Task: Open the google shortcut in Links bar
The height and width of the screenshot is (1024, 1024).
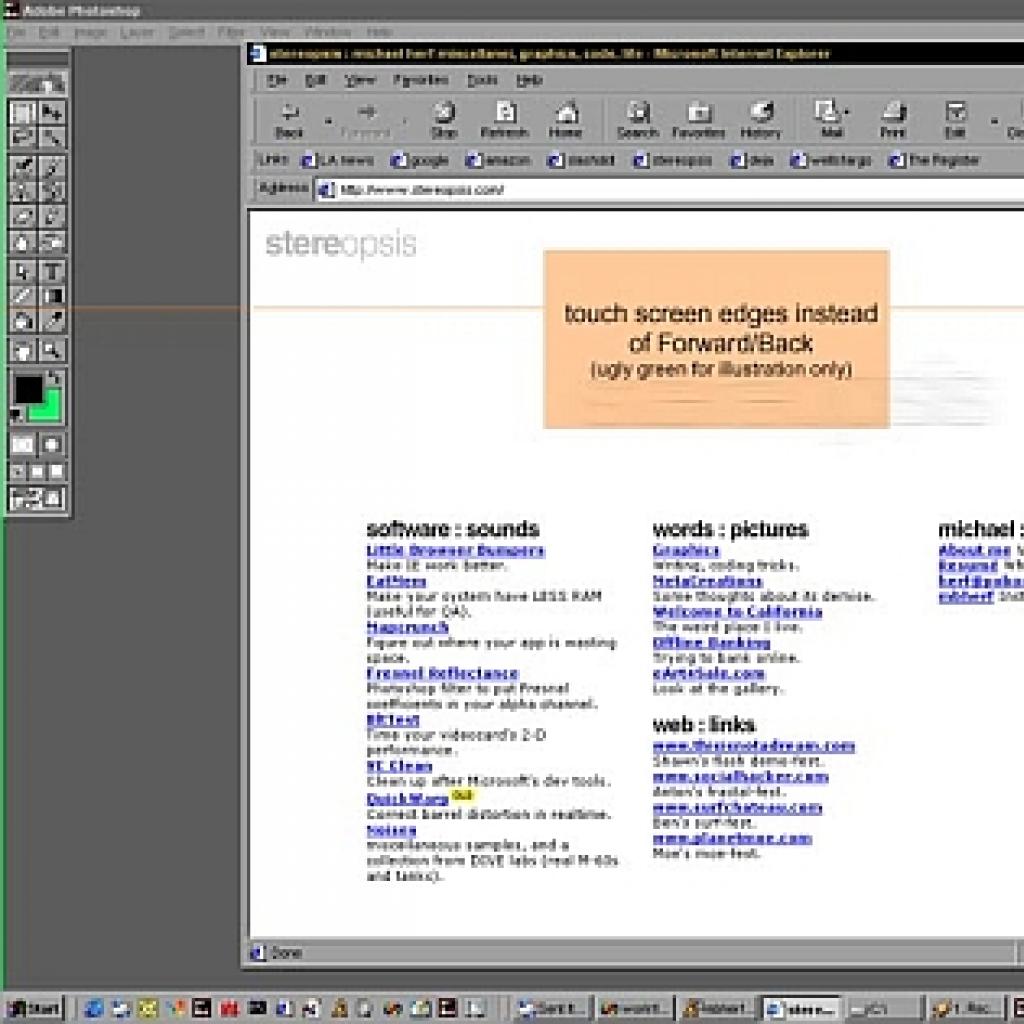Action: coord(419,161)
